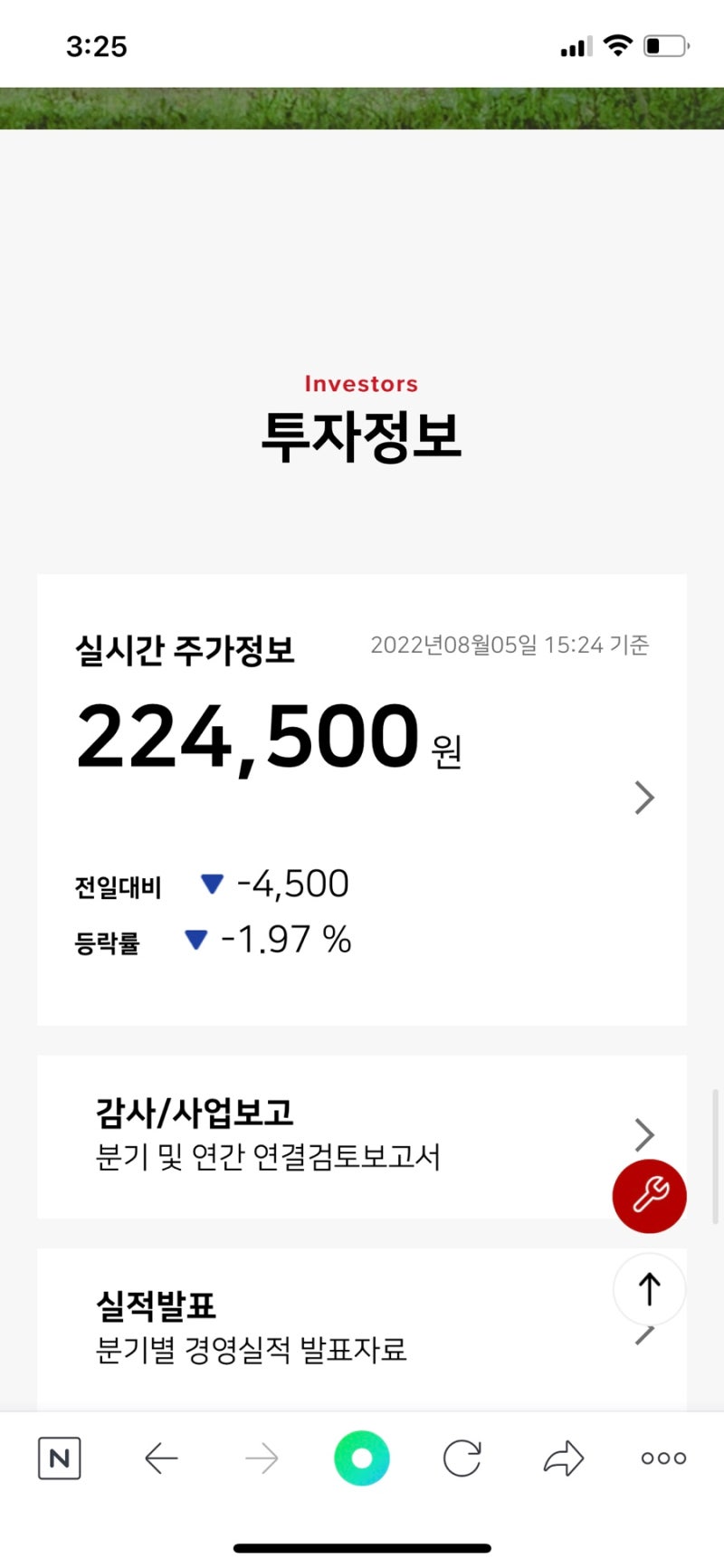Tap the 분기별 경영실적 발표자료 subtitle
Viewport: 724px width, 1568px height.
pyautogui.click(x=251, y=1351)
